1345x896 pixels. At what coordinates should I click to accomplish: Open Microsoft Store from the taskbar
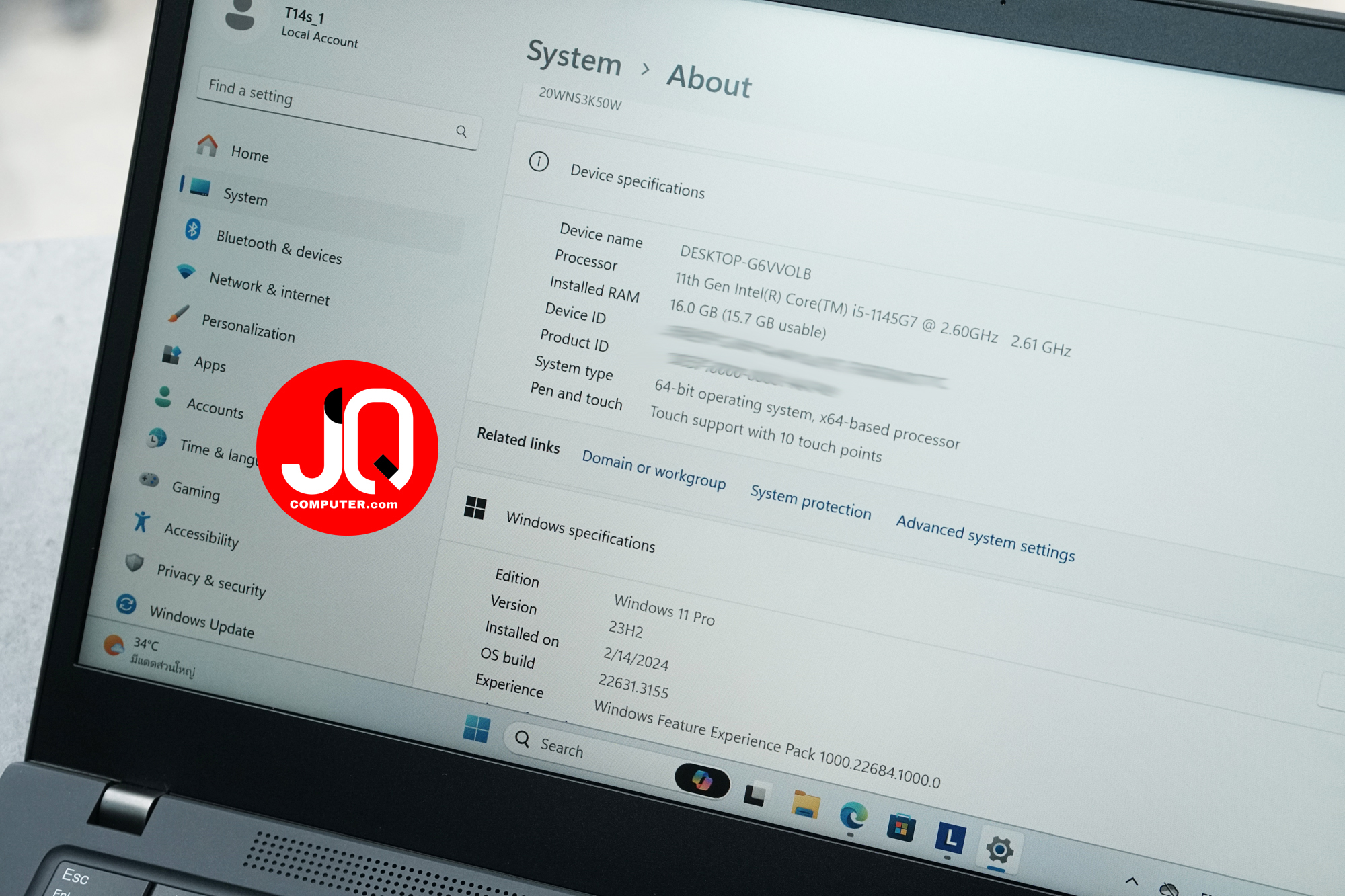coord(901,827)
